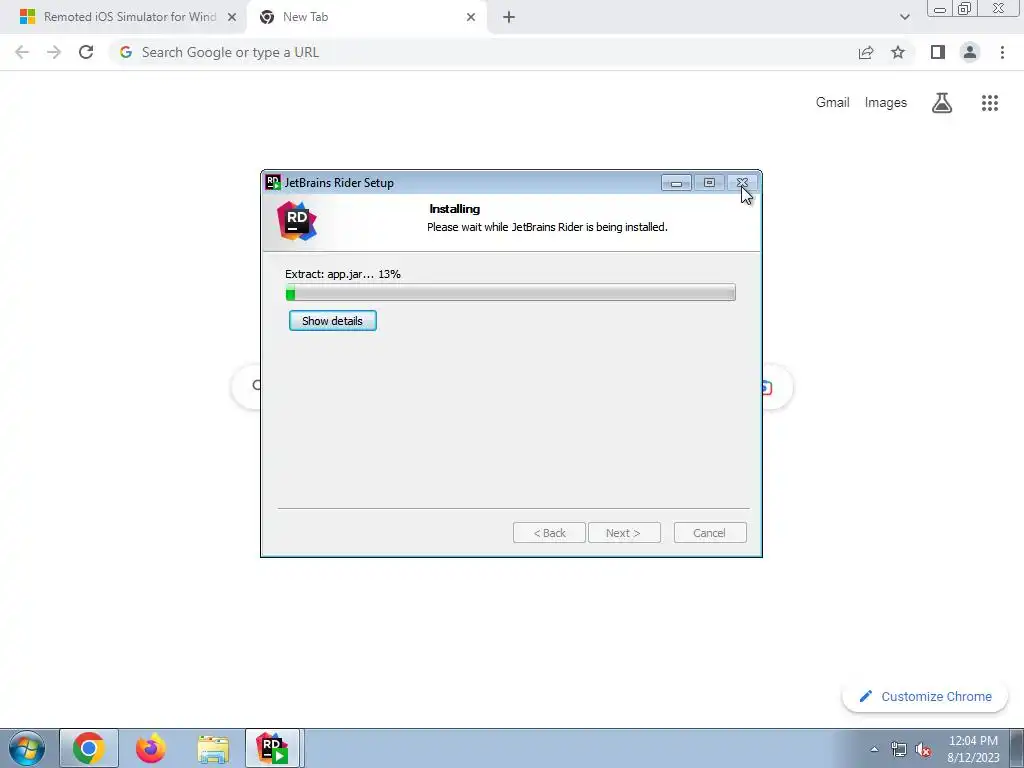The image size is (1024, 768).
Task: Launch Firefox from the taskbar
Action: [151, 748]
